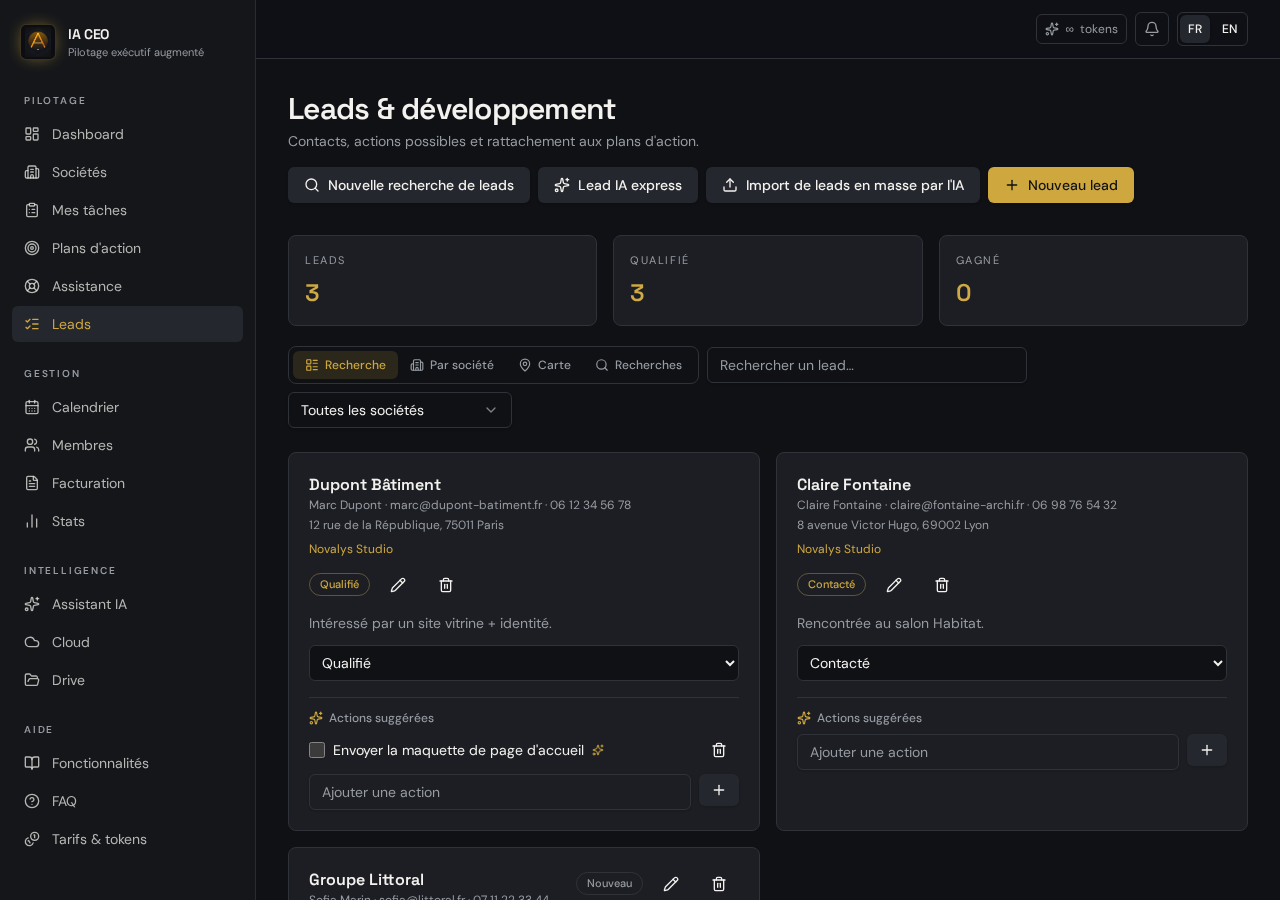This screenshot has width=1280, height=900.
Task: Open Assistant IA in the sidebar
Action: [x=127, y=604]
